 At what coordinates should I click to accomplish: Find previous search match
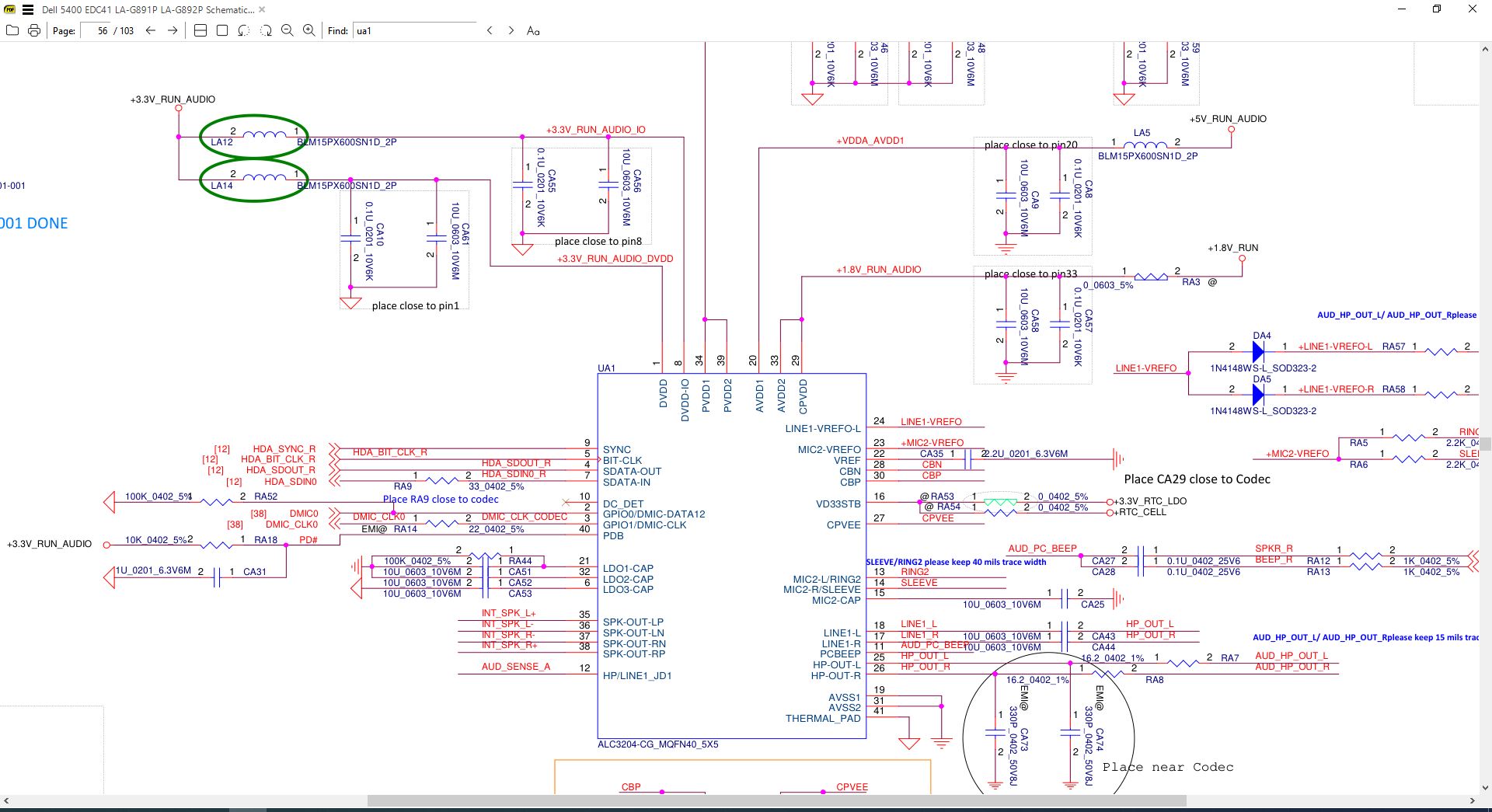[490, 30]
